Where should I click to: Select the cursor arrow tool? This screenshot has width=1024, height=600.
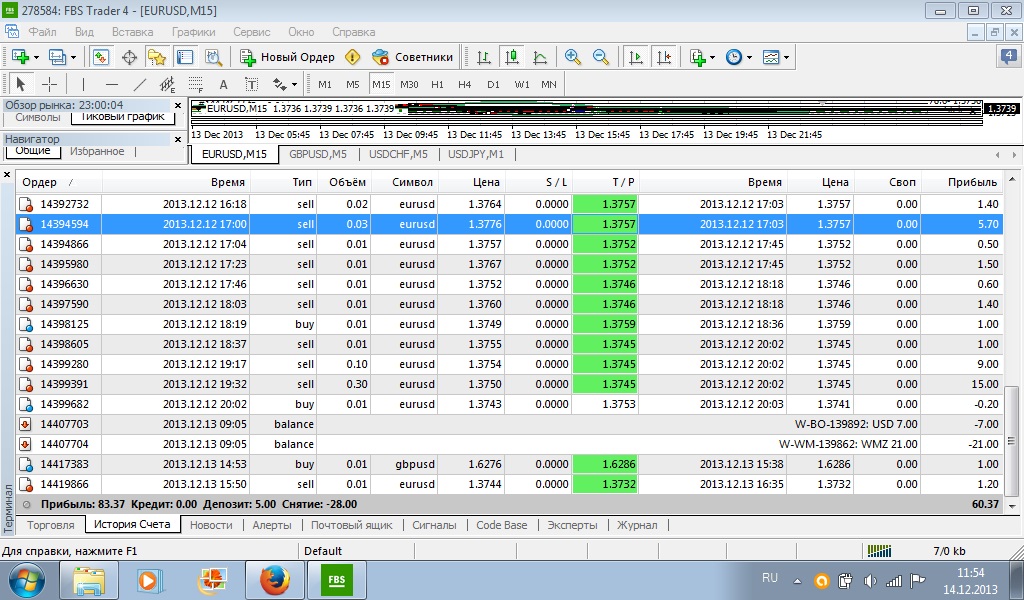click(20, 84)
